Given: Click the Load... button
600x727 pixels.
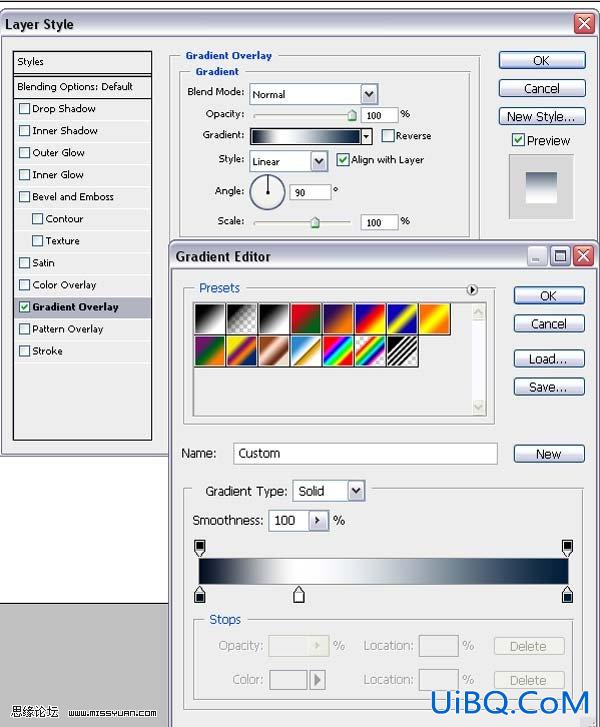Looking at the screenshot, I should (549, 359).
